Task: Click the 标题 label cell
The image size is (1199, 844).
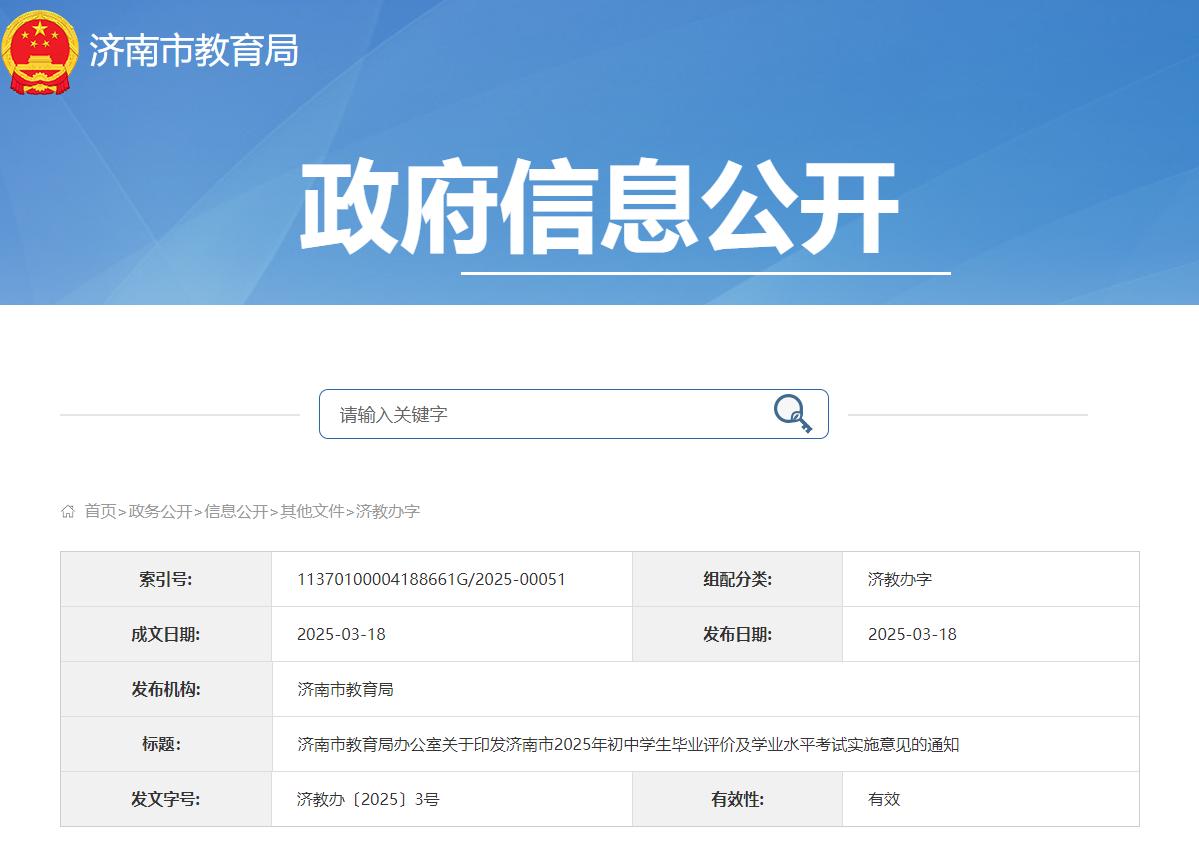Action: pos(166,745)
